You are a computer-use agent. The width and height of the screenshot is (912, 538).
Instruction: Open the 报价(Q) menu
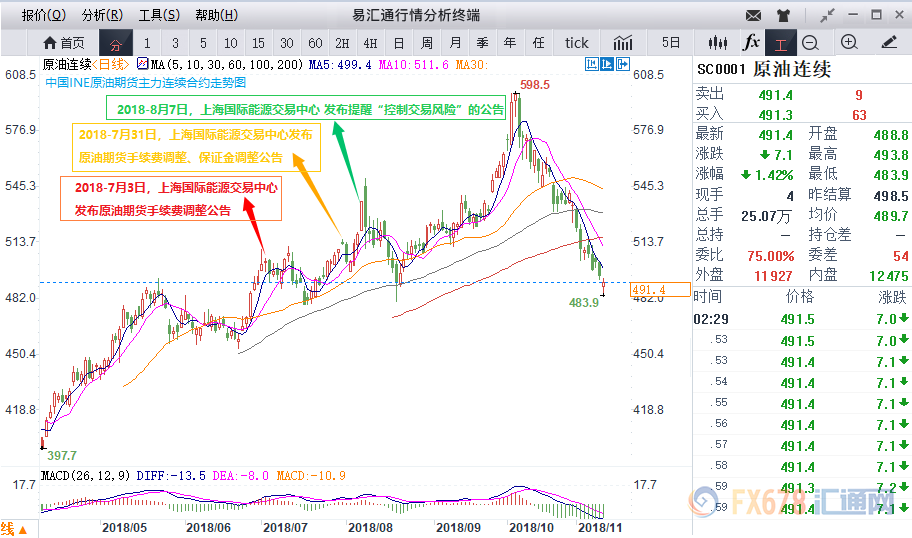coord(43,15)
